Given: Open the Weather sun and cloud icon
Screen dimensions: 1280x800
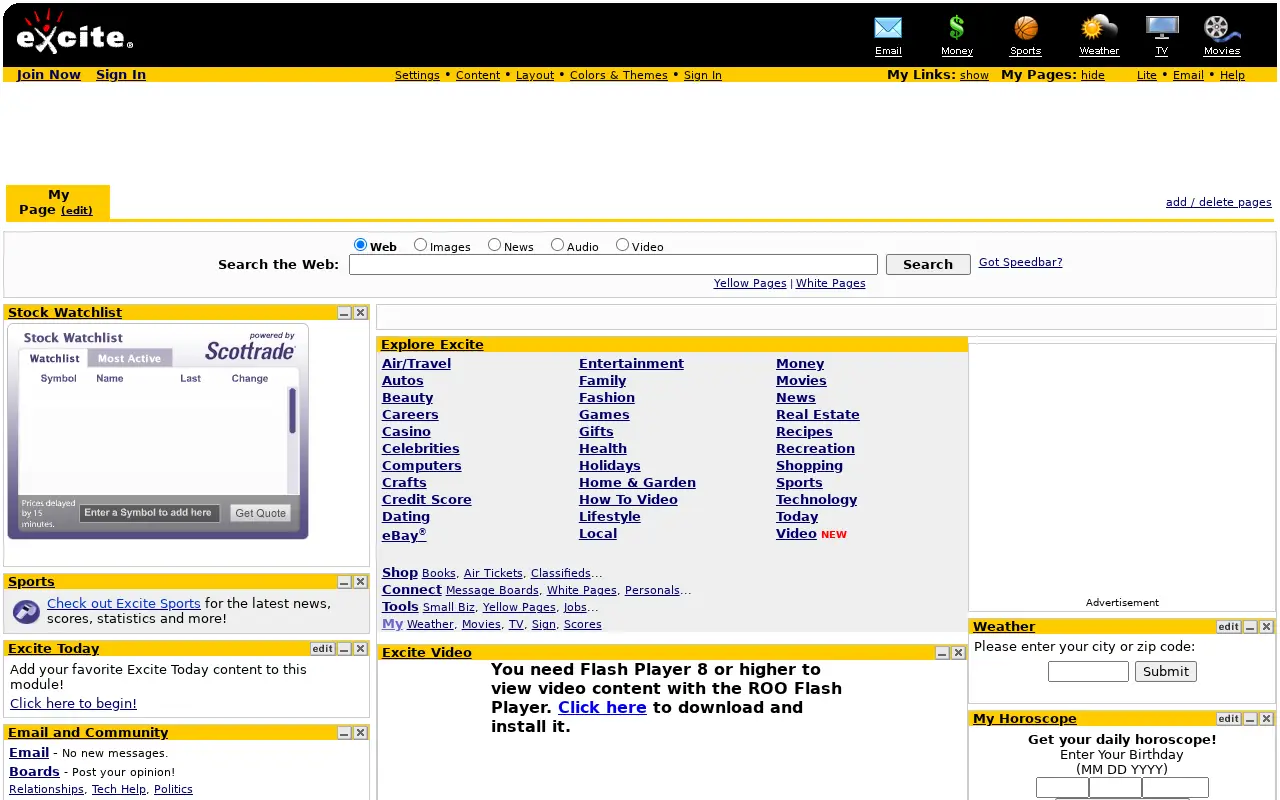Looking at the screenshot, I should [1099, 28].
